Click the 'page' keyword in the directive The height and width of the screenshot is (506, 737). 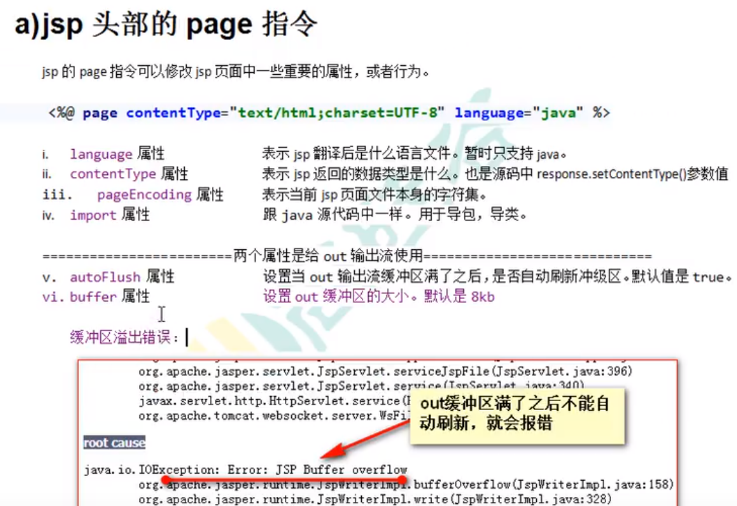coord(100,114)
